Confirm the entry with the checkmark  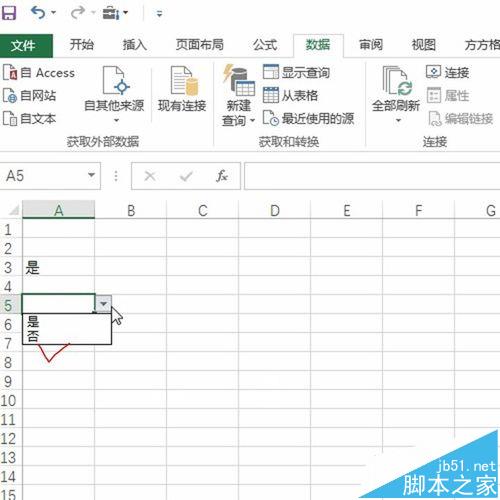click(x=186, y=176)
